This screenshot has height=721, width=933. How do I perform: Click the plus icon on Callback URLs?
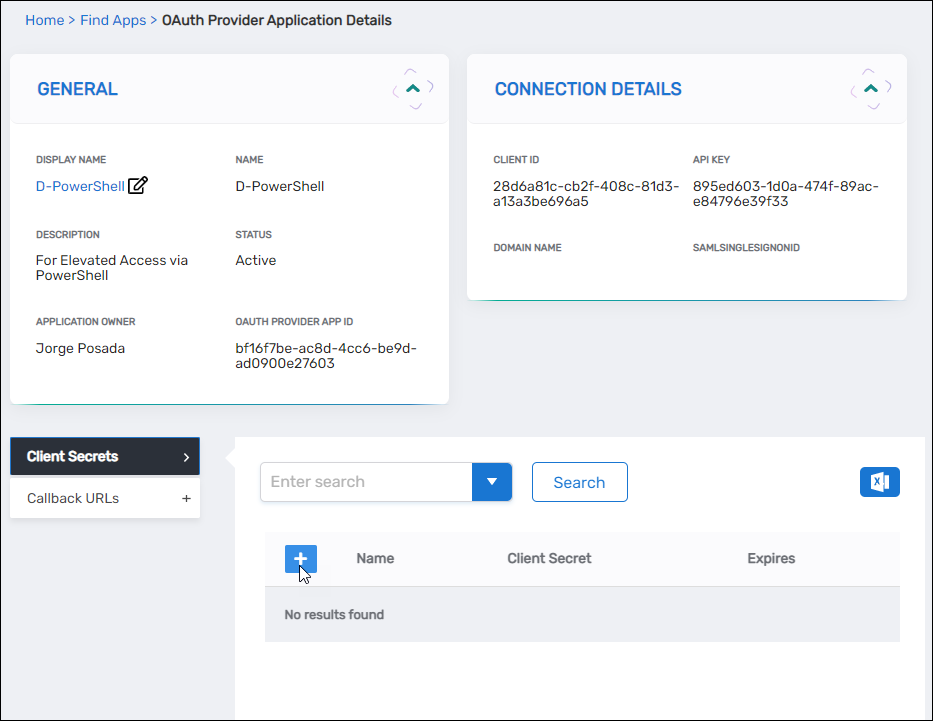pyautogui.click(x=186, y=498)
